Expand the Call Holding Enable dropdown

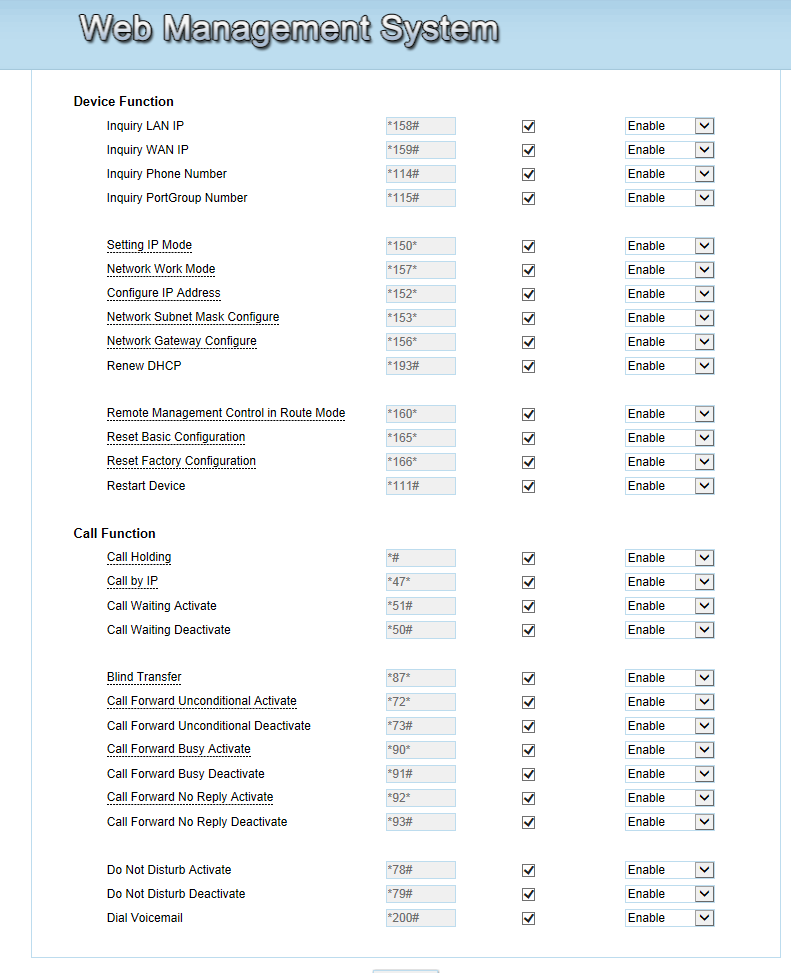click(x=669, y=558)
